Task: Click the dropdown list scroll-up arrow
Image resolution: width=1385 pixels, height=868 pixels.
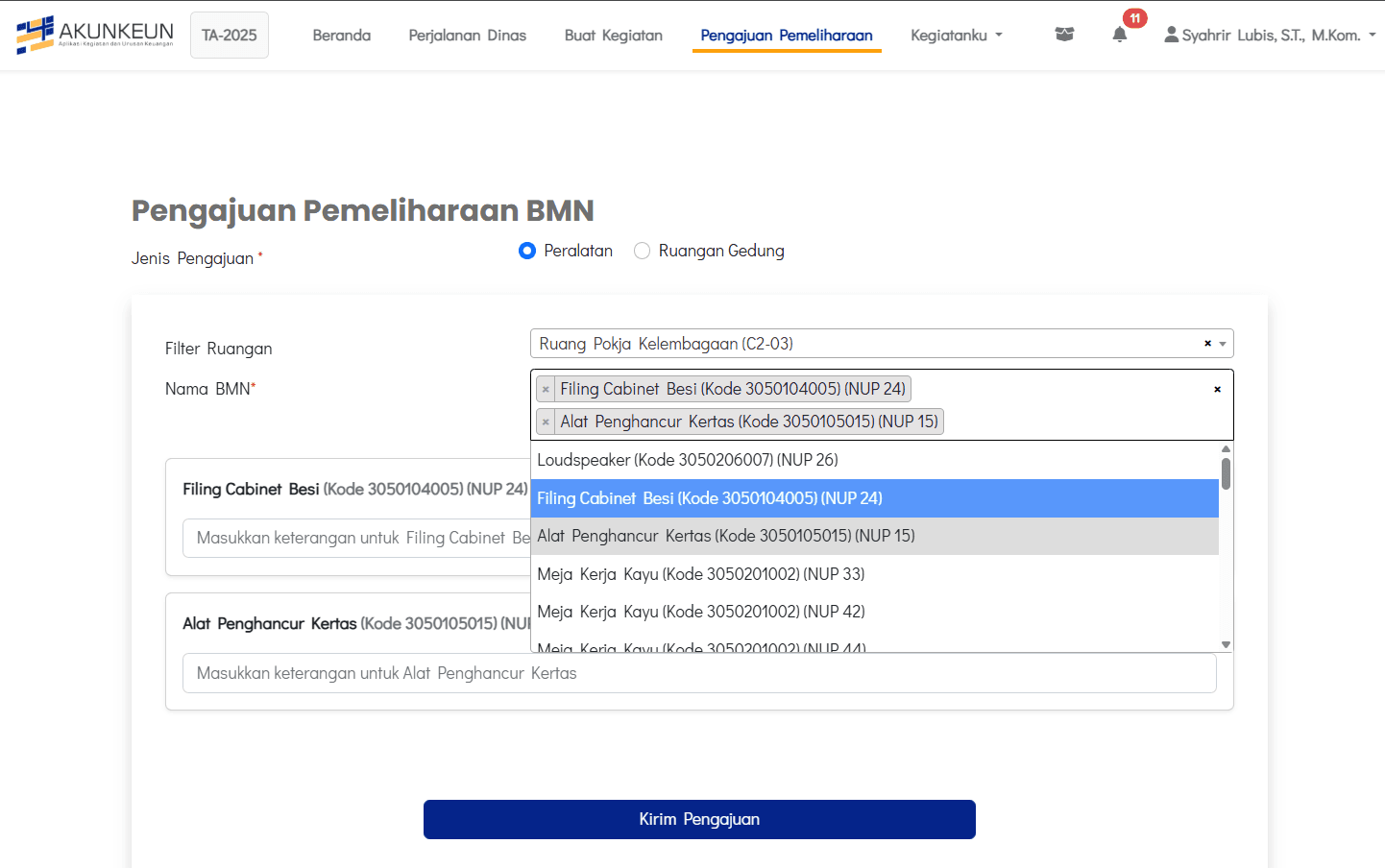Action: tap(1226, 448)
